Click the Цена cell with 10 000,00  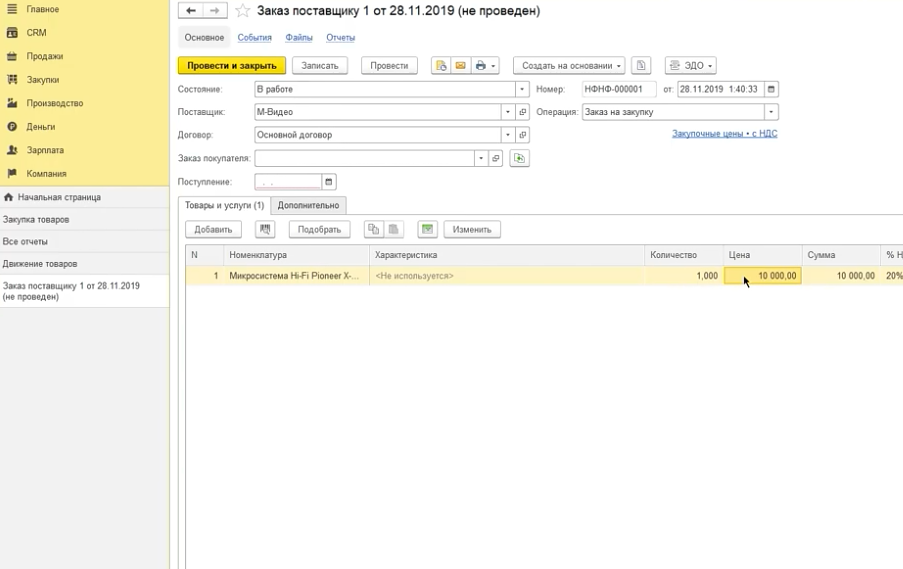(x=763, y=276)
